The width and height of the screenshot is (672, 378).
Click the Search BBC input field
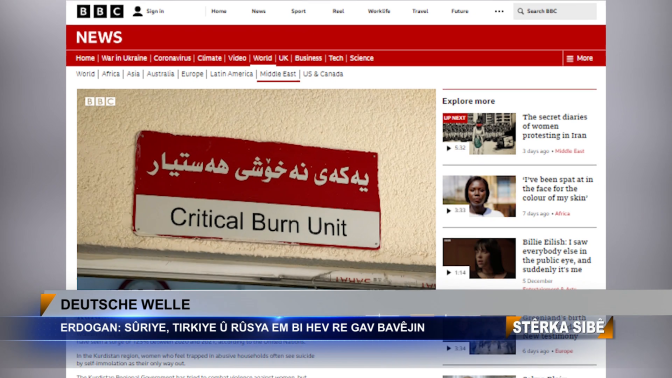pos(555,11)
